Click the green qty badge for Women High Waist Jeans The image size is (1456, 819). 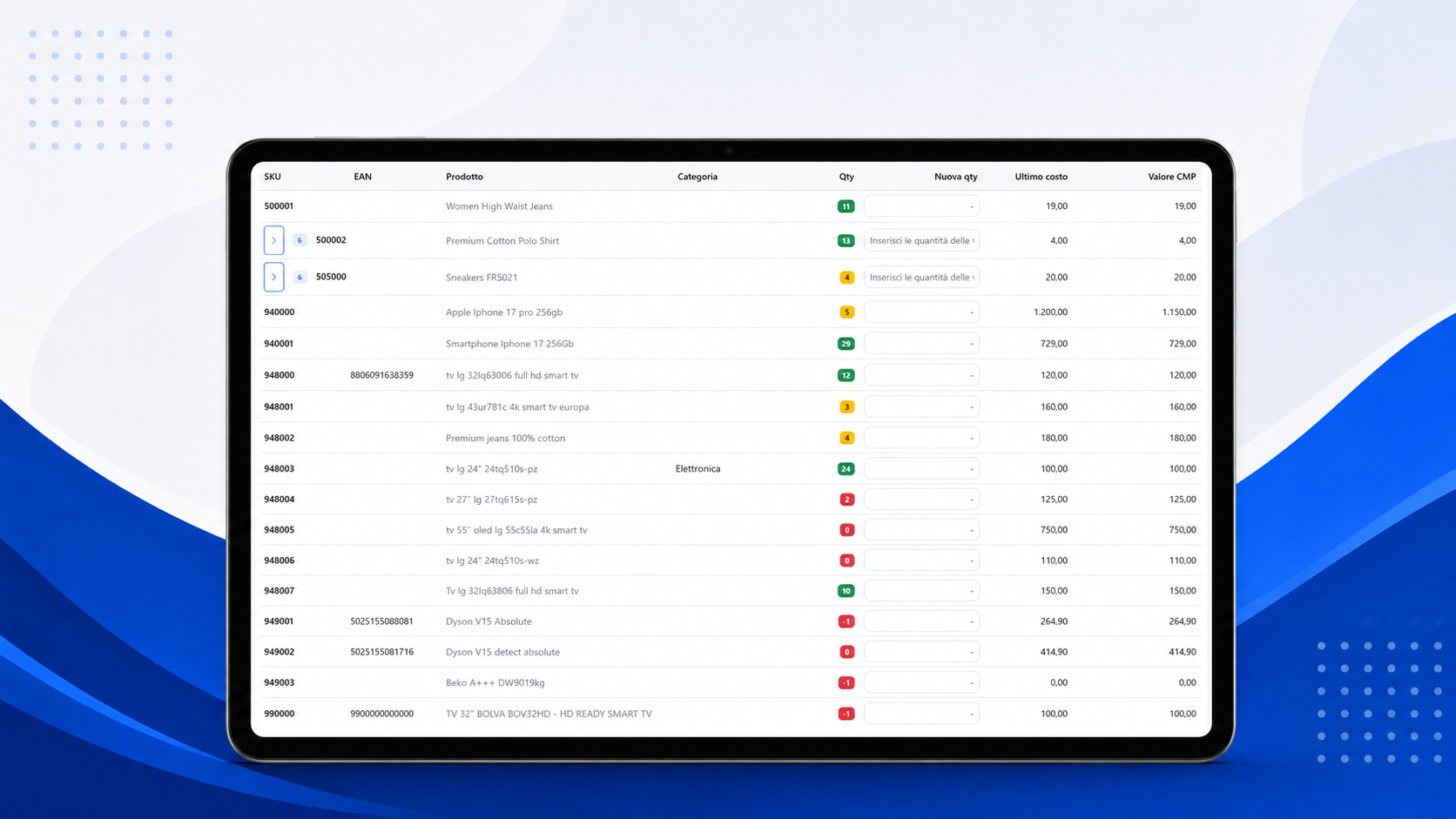pyautogui.click(x=846, y=206)
